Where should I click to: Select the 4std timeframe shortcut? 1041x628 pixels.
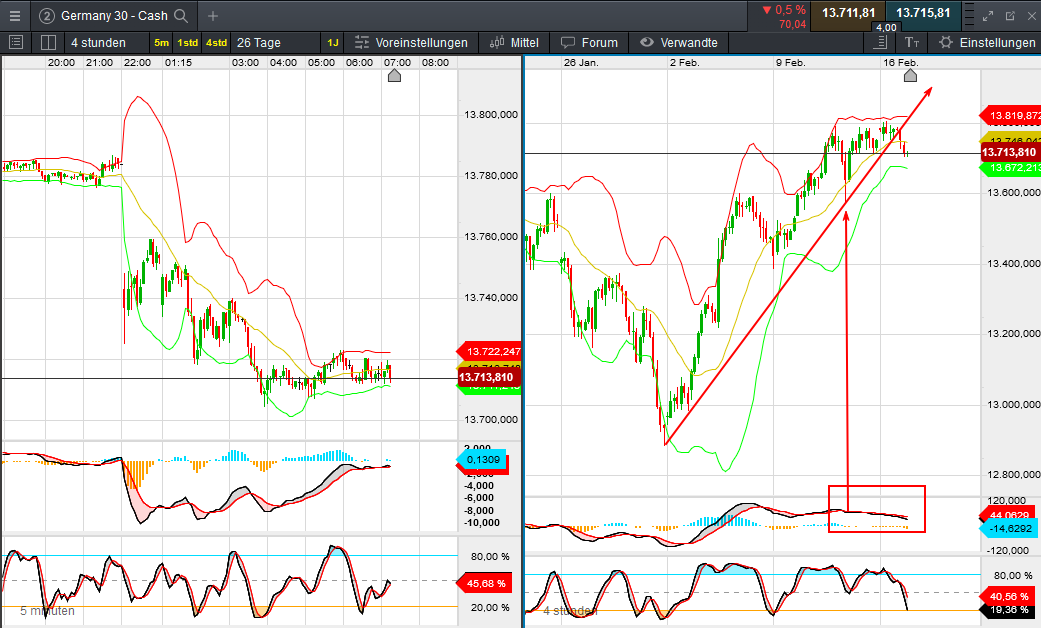pyautogui.click(x=216, y=42)
